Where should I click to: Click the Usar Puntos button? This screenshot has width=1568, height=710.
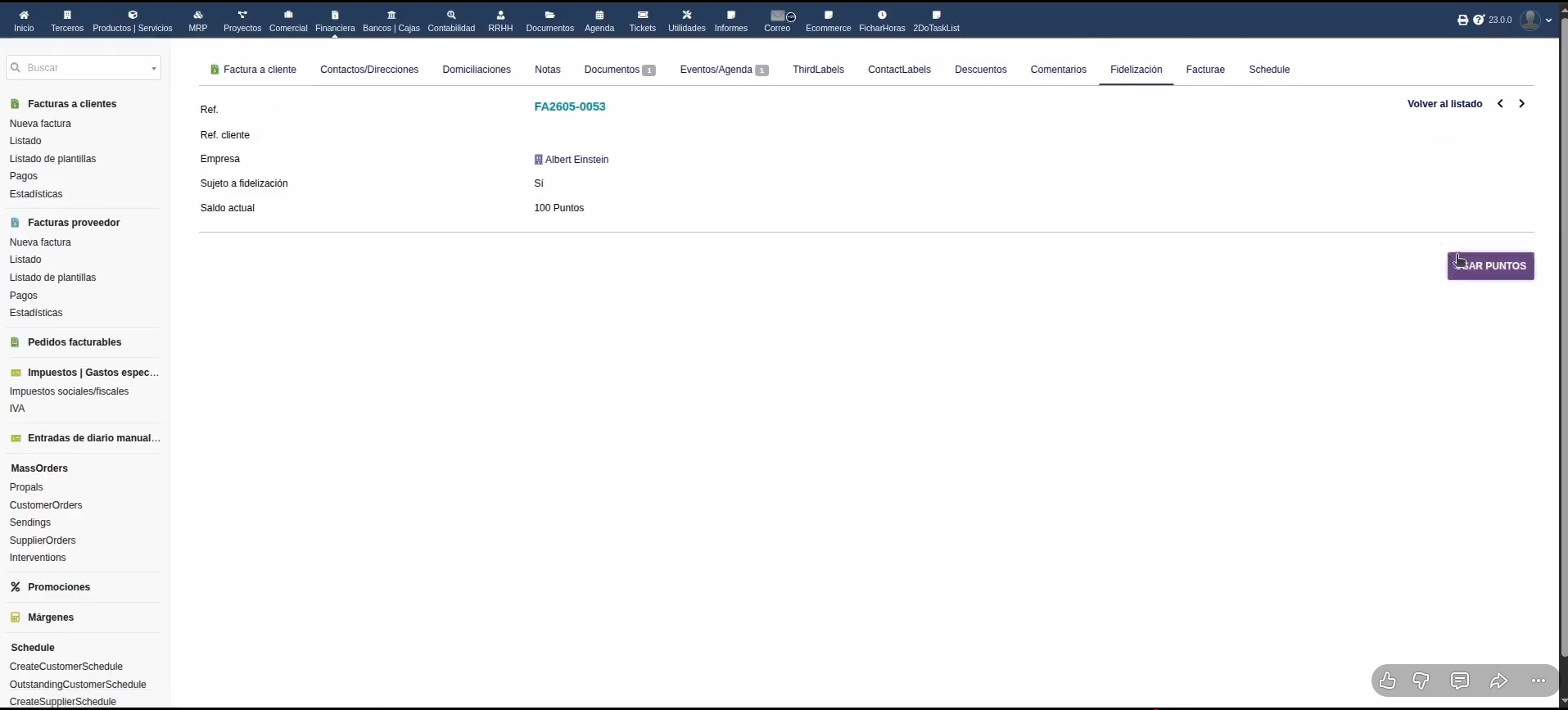[x=1490, y=266]
